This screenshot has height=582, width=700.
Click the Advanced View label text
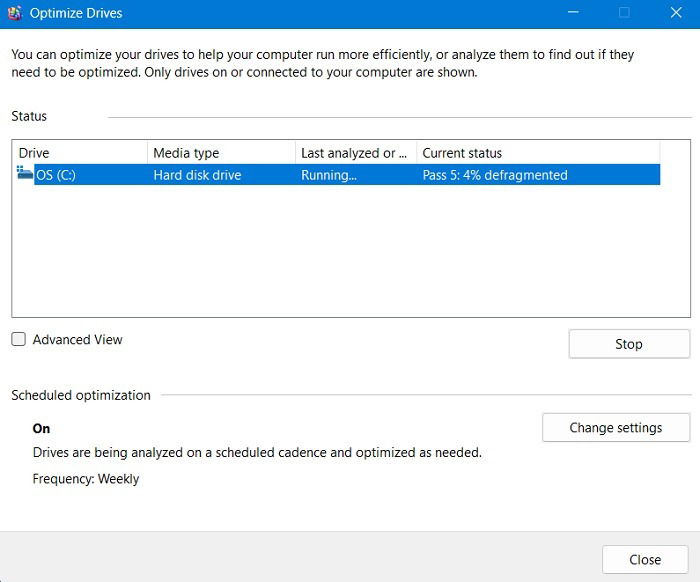tap(77, 340)
